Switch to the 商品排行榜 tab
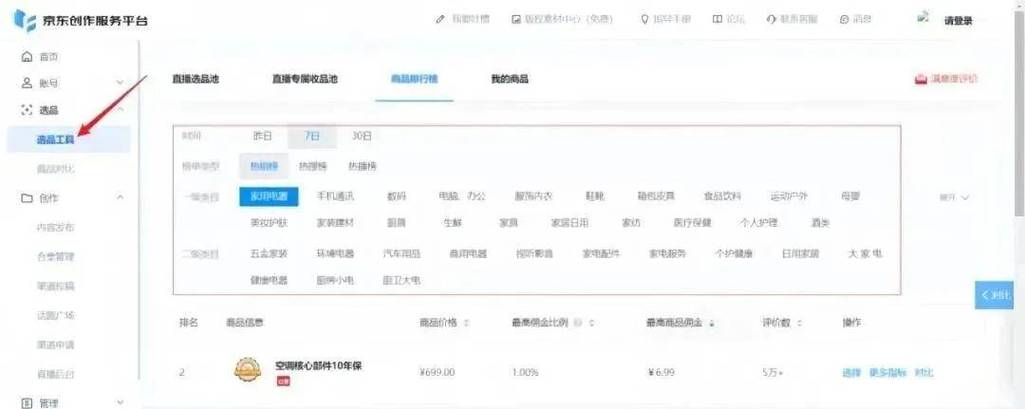Screen dimensions: 1025x409 [414, 79]
